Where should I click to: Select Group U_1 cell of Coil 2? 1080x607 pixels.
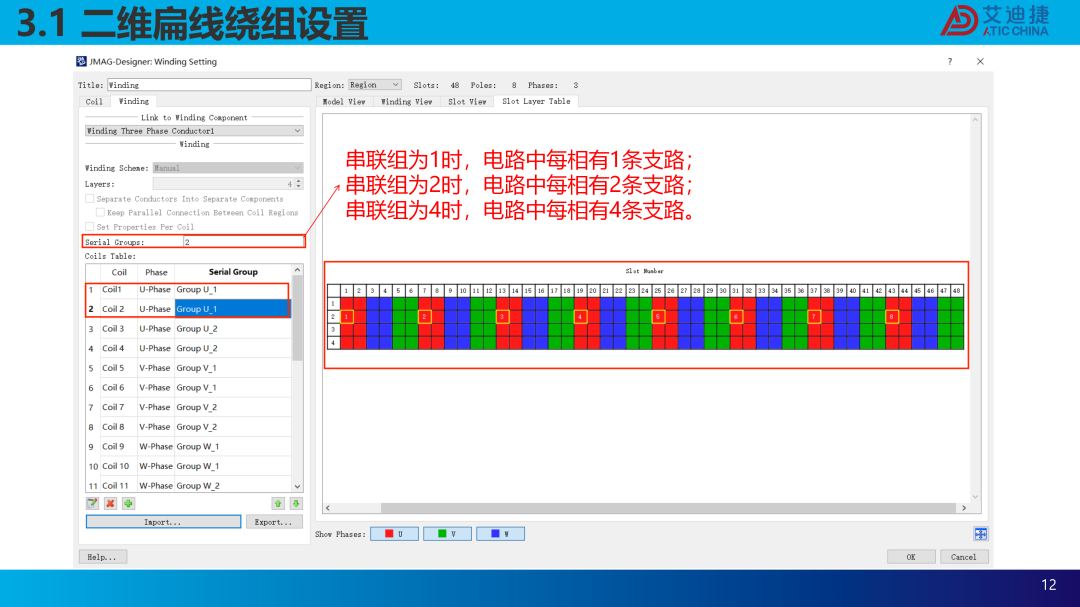(x=233, y=309)
